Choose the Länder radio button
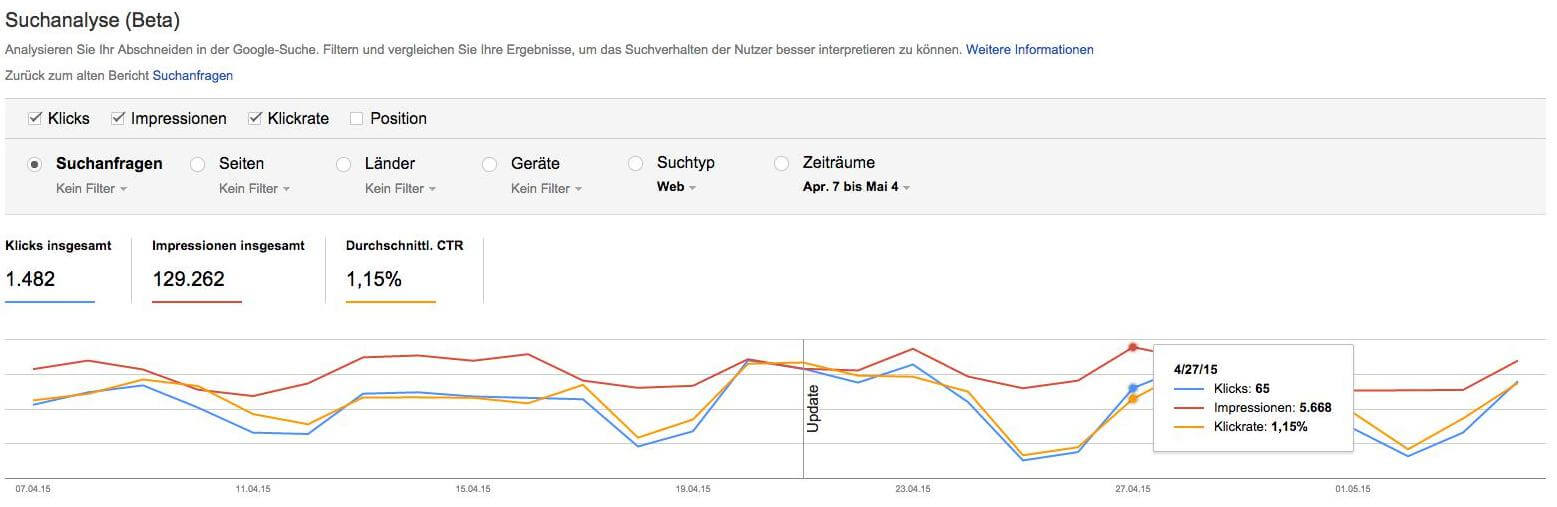 (x=343, y=164)
